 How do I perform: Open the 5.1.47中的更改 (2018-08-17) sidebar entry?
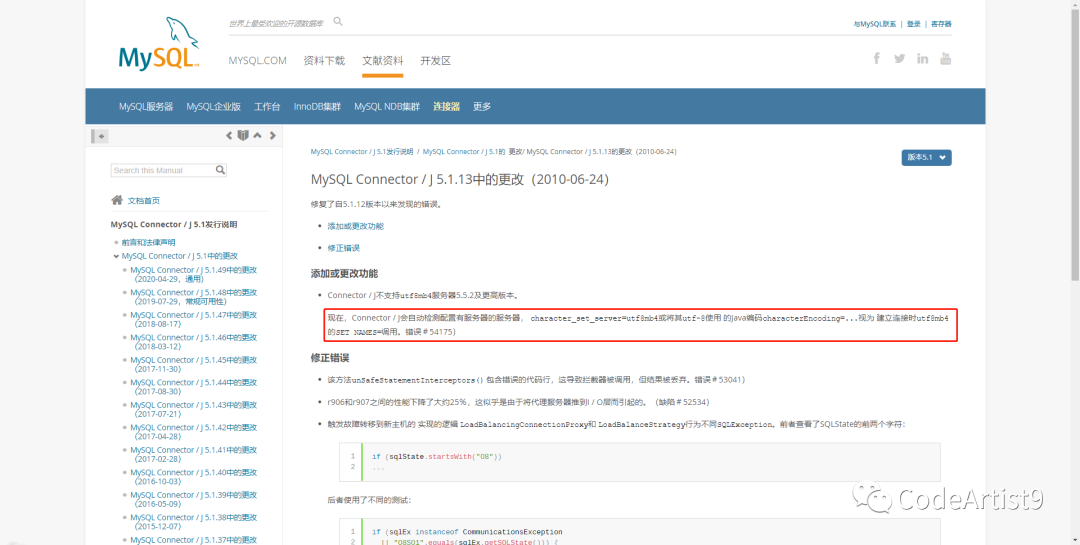click(194, 319)
